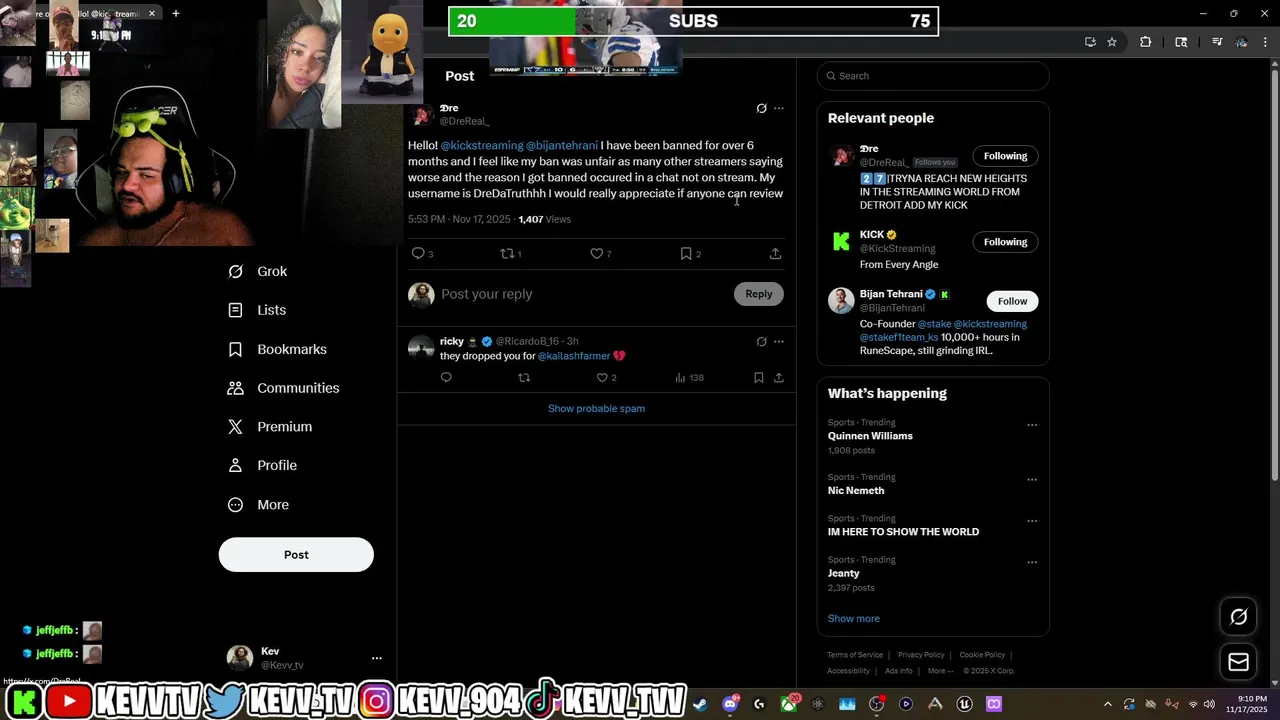Bookmark Dre's post
This screenshot has height=720, width=1280.
tap(686, 254)
